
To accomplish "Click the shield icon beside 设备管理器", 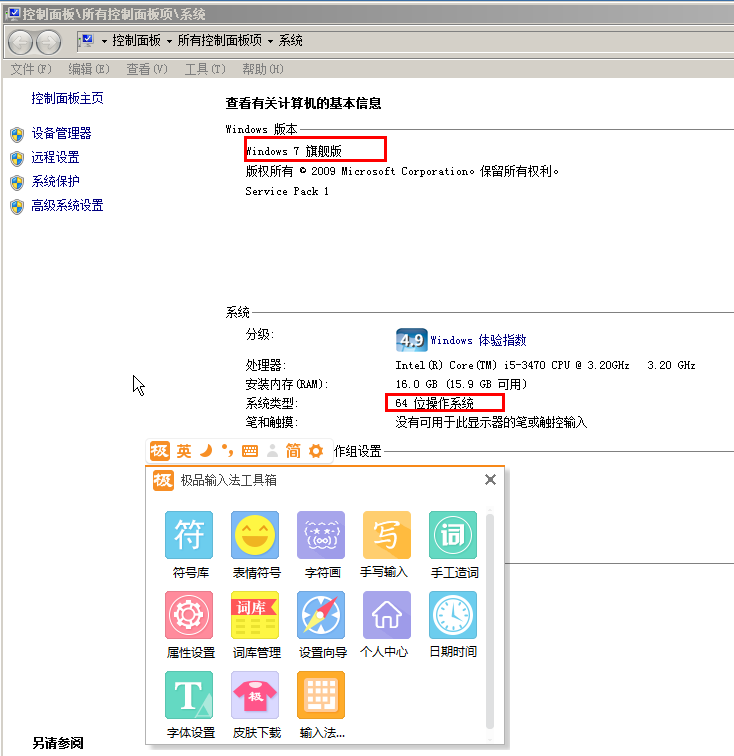I will 17,135.
